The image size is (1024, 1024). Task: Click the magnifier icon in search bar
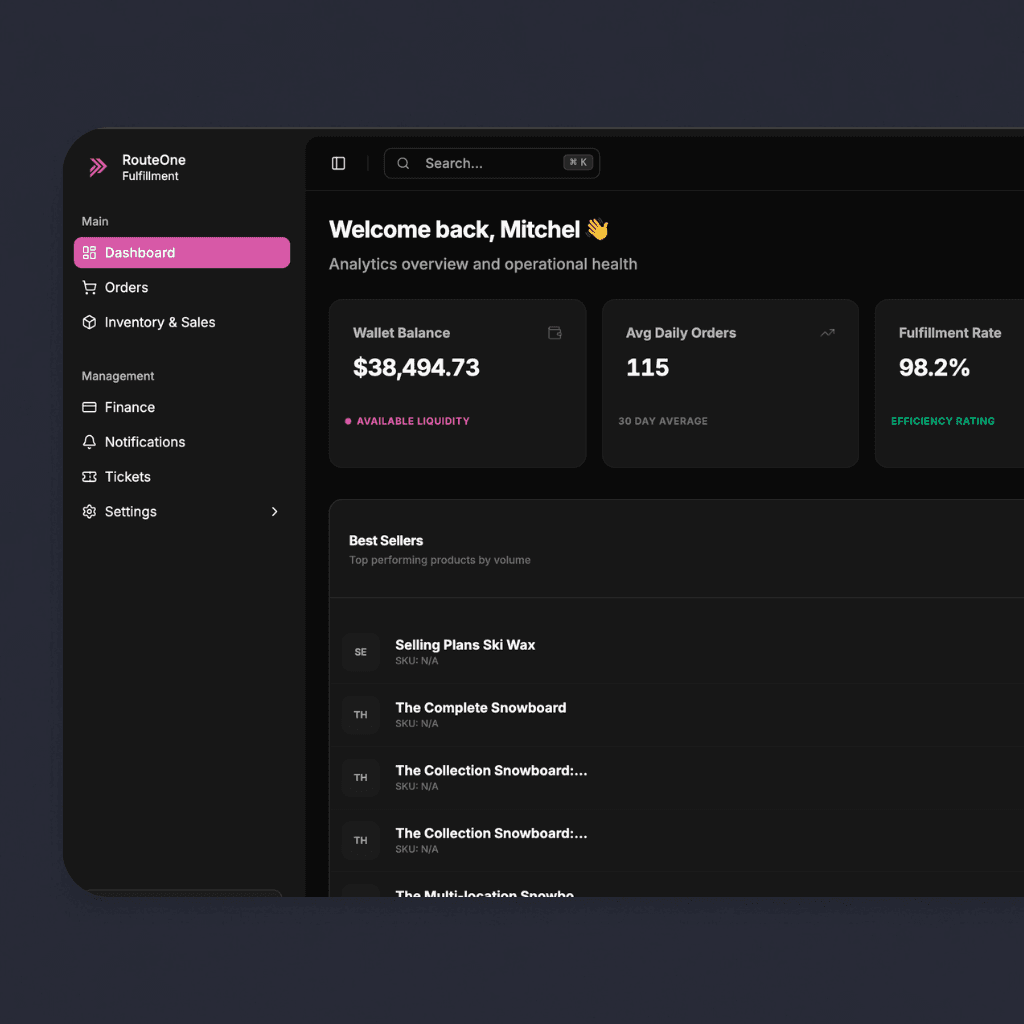(403, 164)
